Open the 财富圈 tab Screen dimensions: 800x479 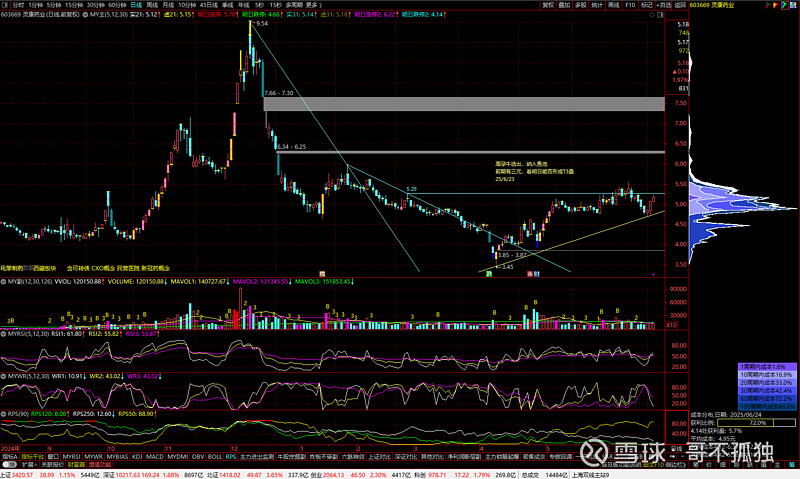(x=76, y=465)
